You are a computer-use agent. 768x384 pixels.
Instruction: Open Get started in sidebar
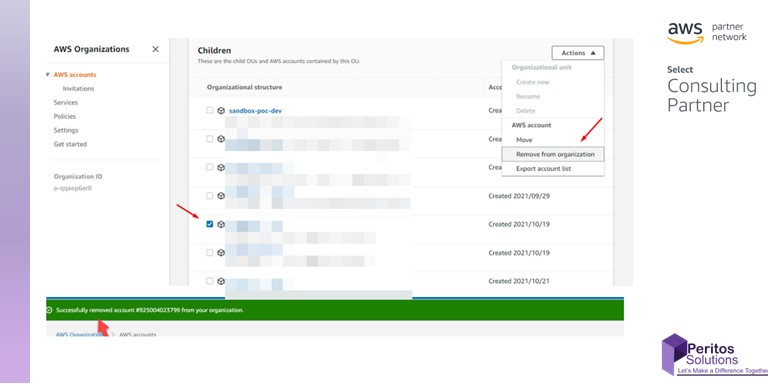70,144
